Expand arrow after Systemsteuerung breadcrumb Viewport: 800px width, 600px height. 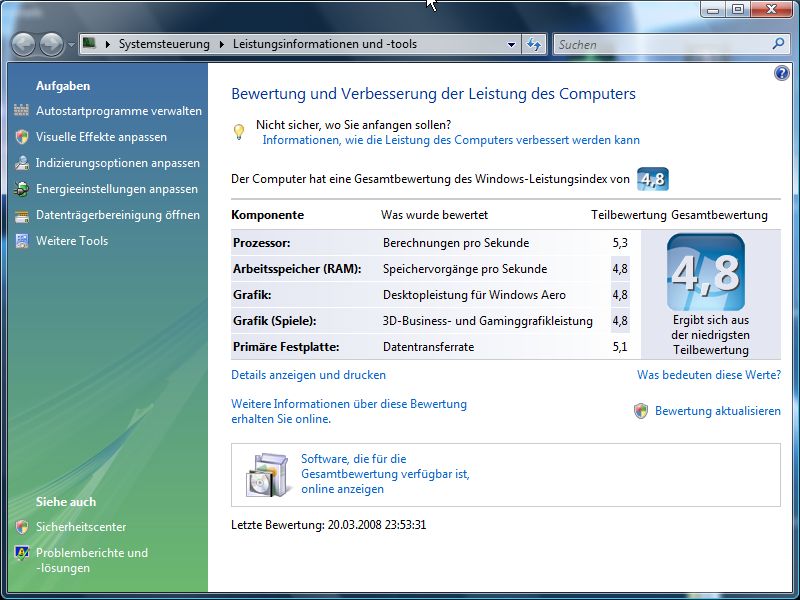tap(222, 44)
